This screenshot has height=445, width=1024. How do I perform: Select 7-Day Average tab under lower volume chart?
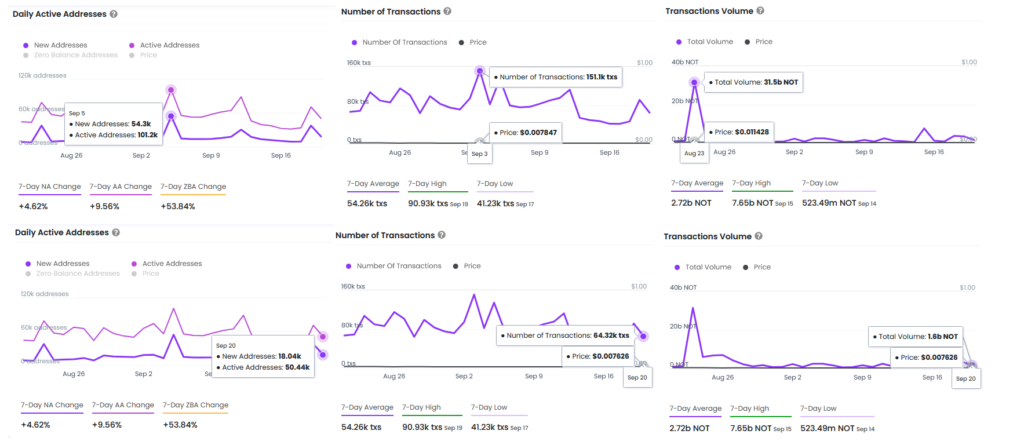coord(695,410)
